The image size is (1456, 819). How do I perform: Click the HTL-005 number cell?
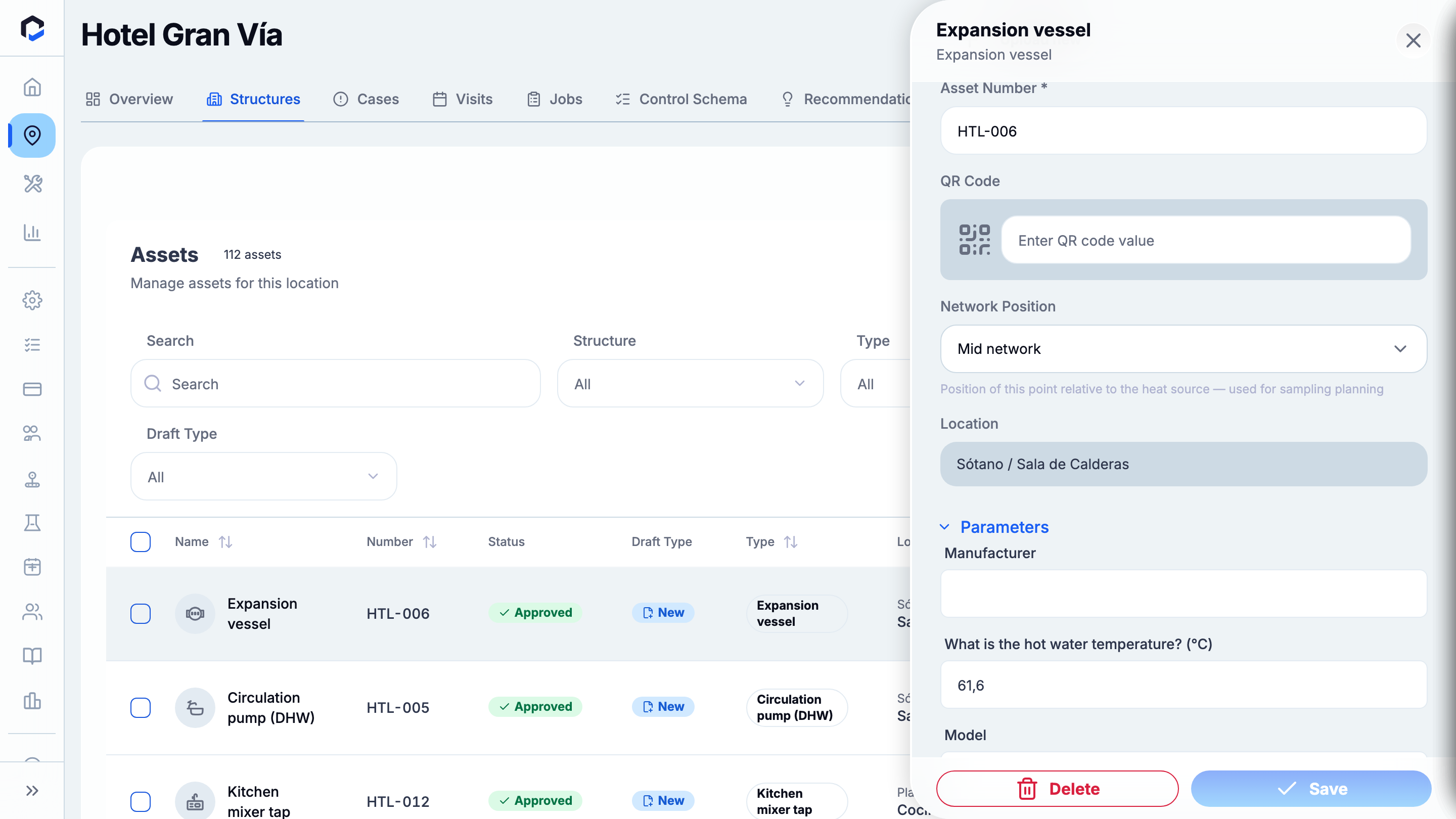(398, 707)
